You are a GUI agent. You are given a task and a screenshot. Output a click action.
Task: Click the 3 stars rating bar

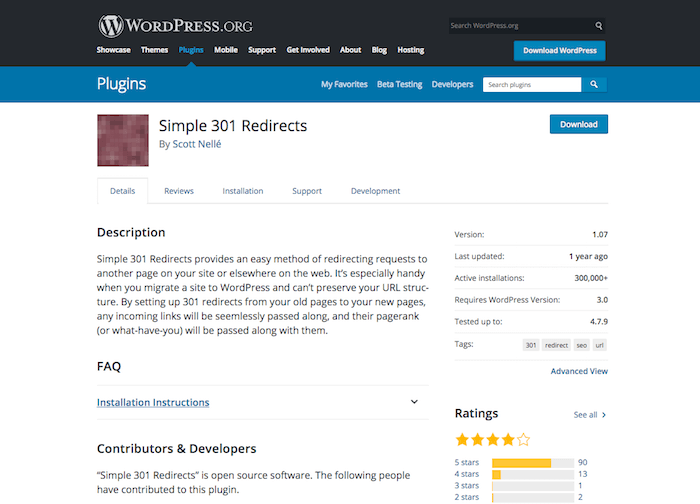(533, 486)
